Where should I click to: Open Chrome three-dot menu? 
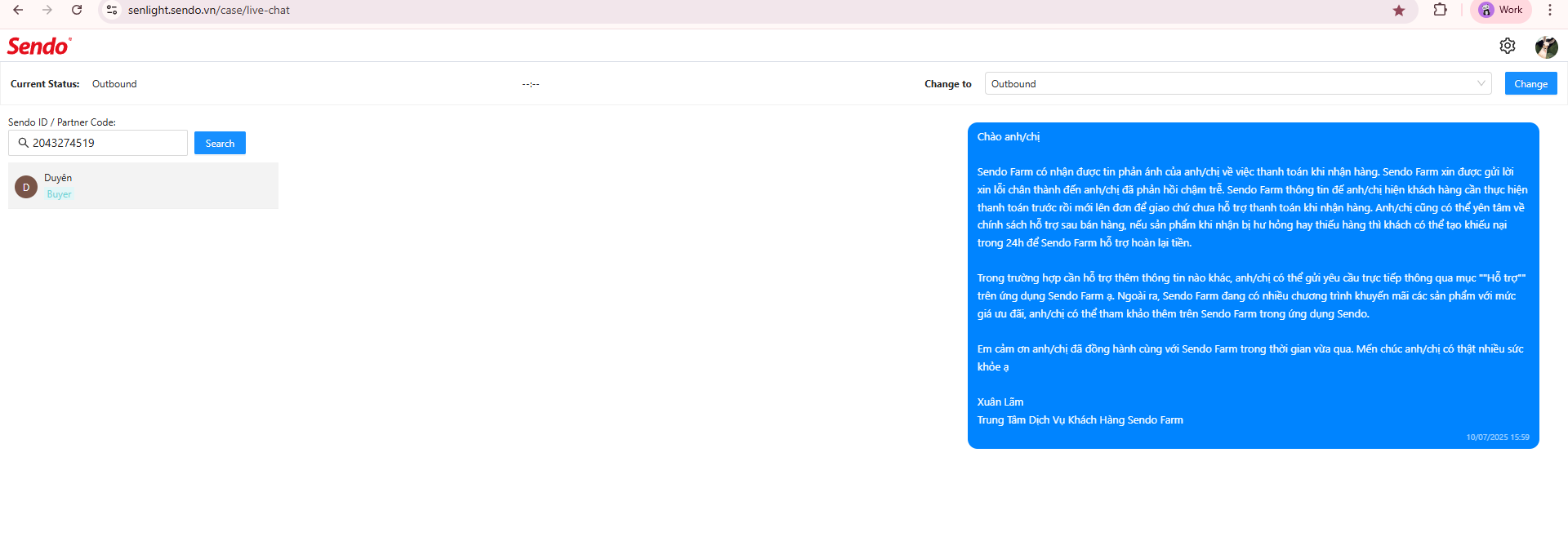1550,10
